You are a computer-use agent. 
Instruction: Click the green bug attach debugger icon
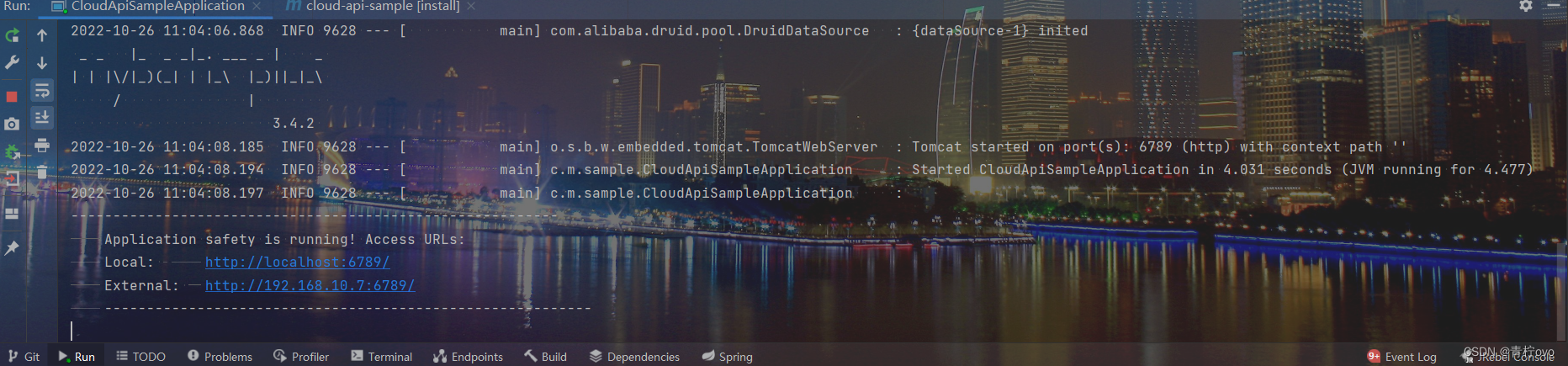(12, 152)
